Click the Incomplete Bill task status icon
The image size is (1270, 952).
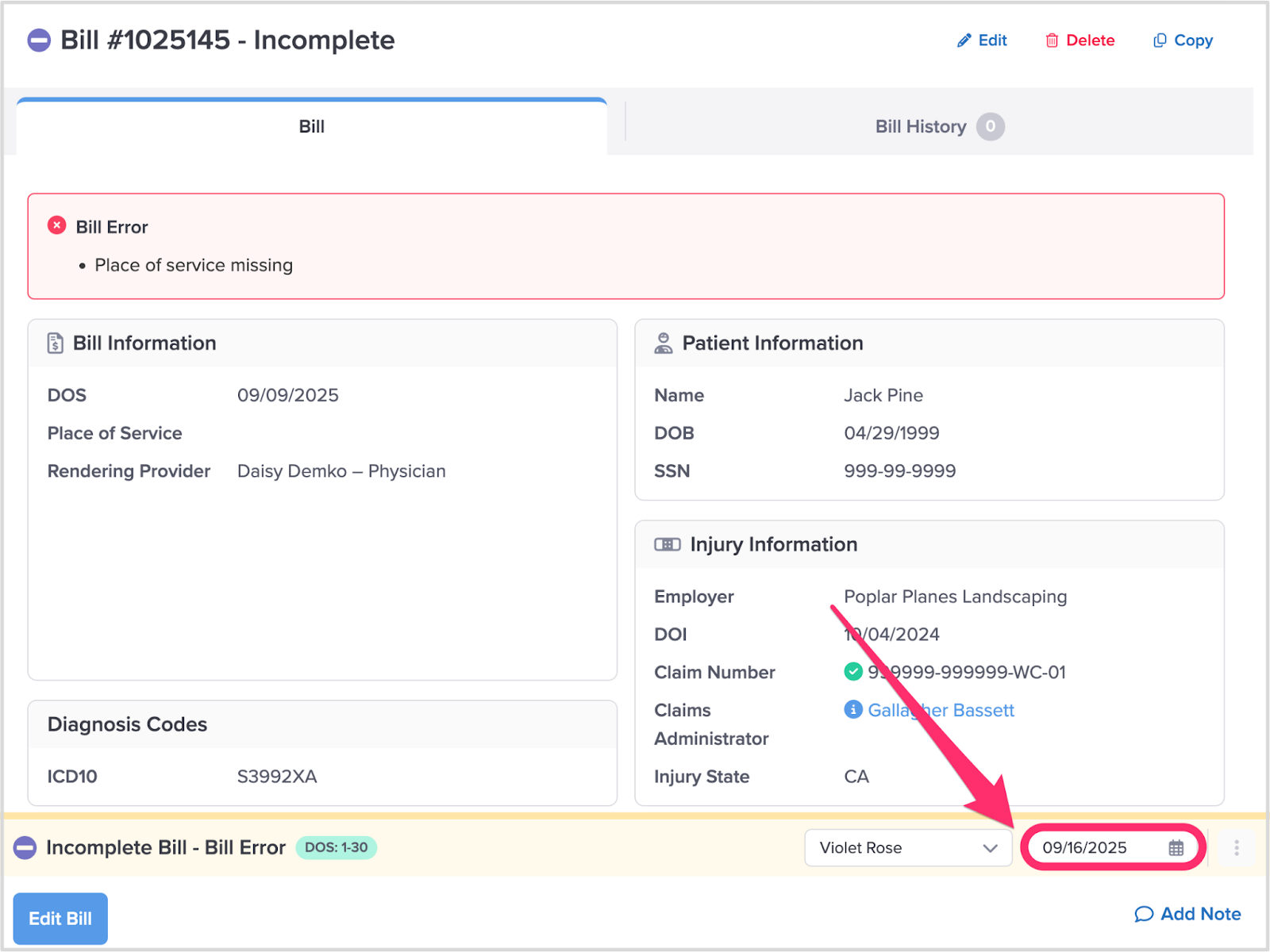point(25,848)
